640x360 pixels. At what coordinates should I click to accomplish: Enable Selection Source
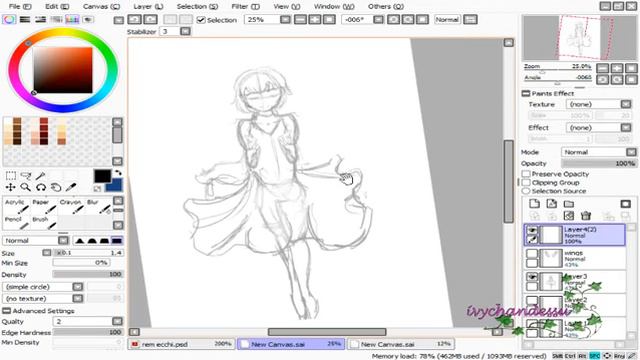tap(526, 191)
